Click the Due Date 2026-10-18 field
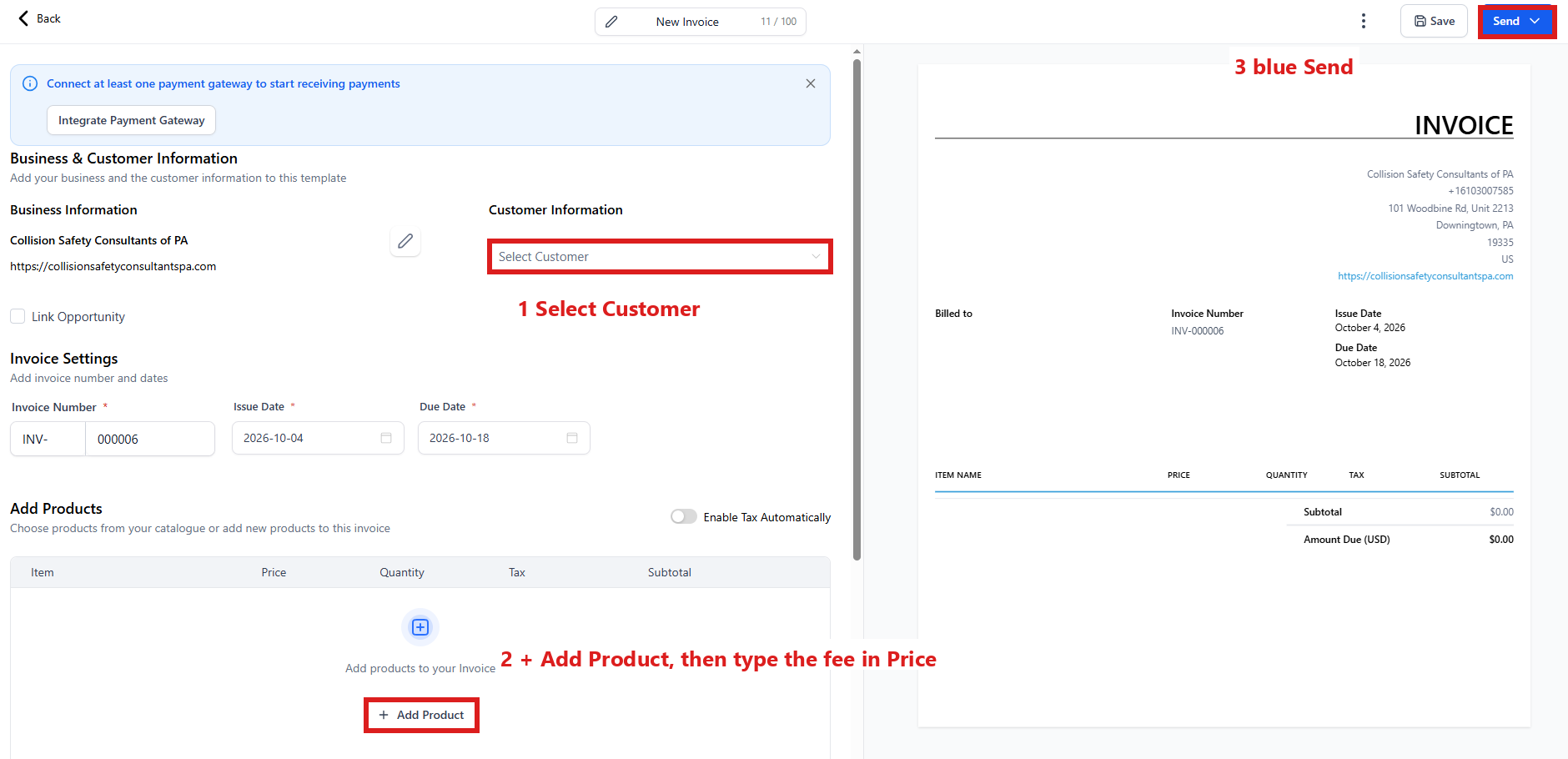Viewport: 1568px width, 759px height. (x=504, y=438)
